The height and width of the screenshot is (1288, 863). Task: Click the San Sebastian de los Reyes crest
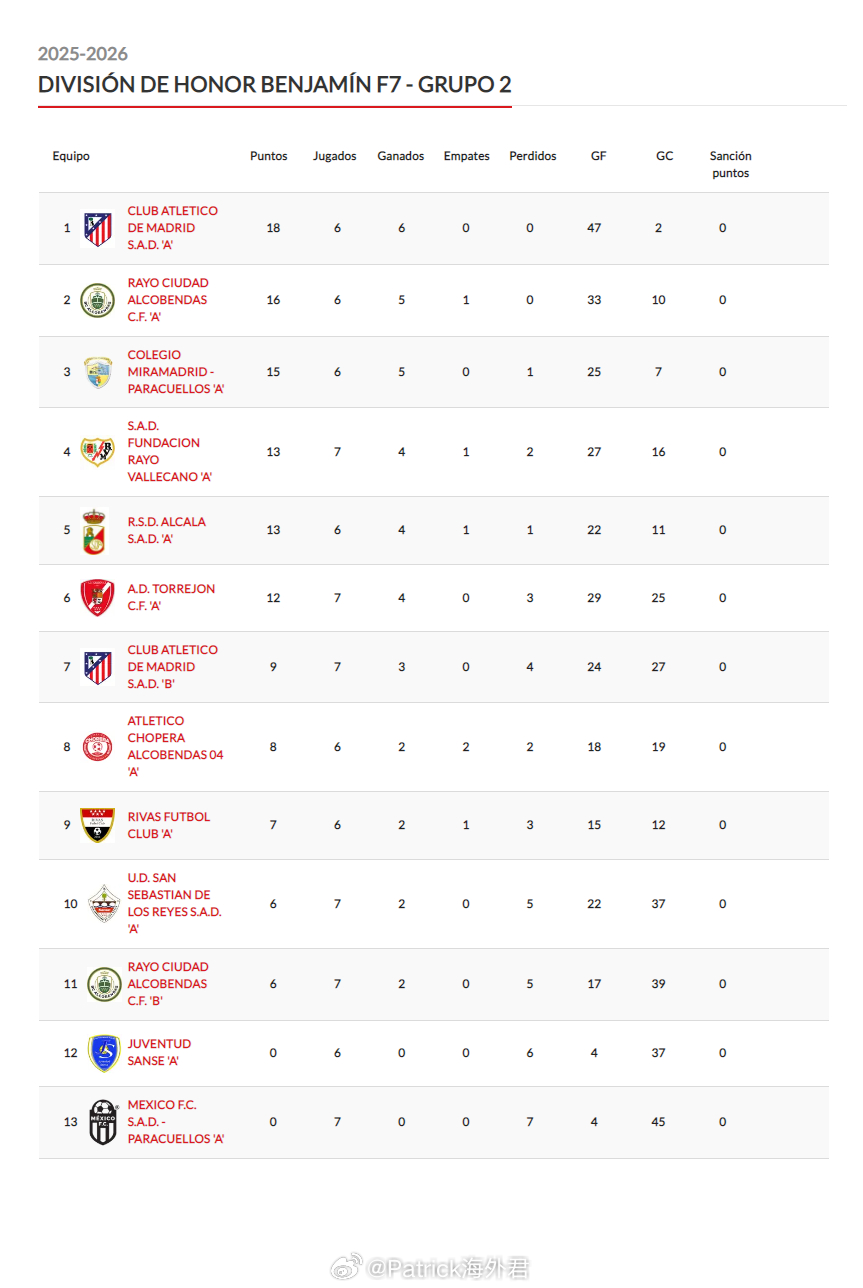coord(103,904)
